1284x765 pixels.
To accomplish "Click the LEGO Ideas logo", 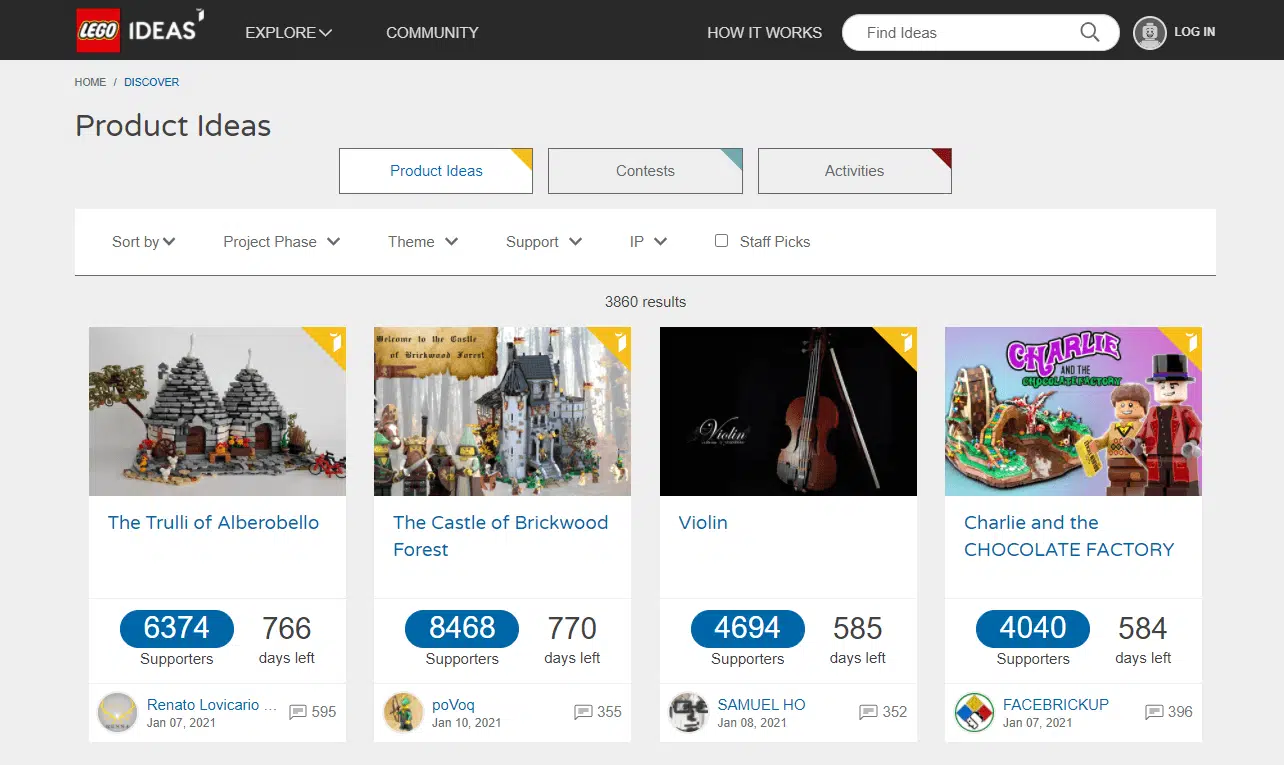I will (140, 30).
